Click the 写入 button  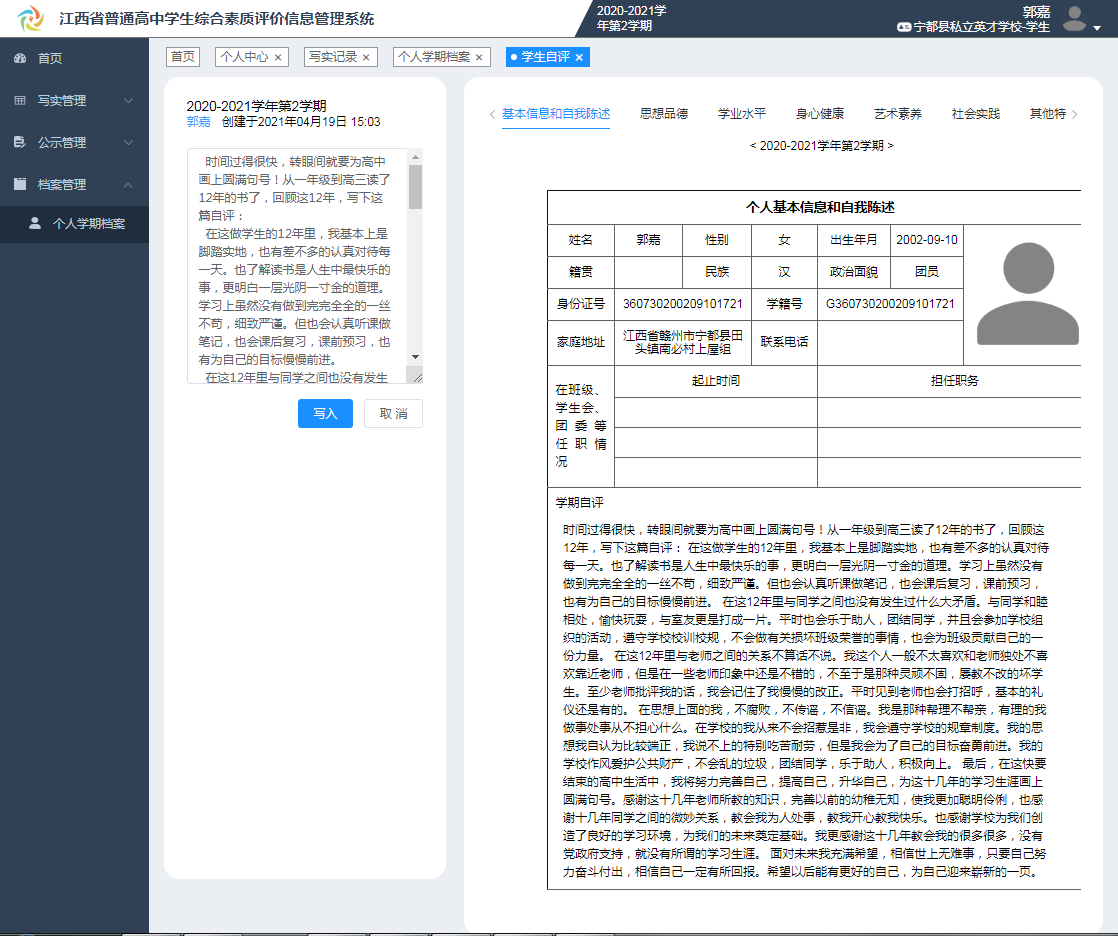point(324,413)
